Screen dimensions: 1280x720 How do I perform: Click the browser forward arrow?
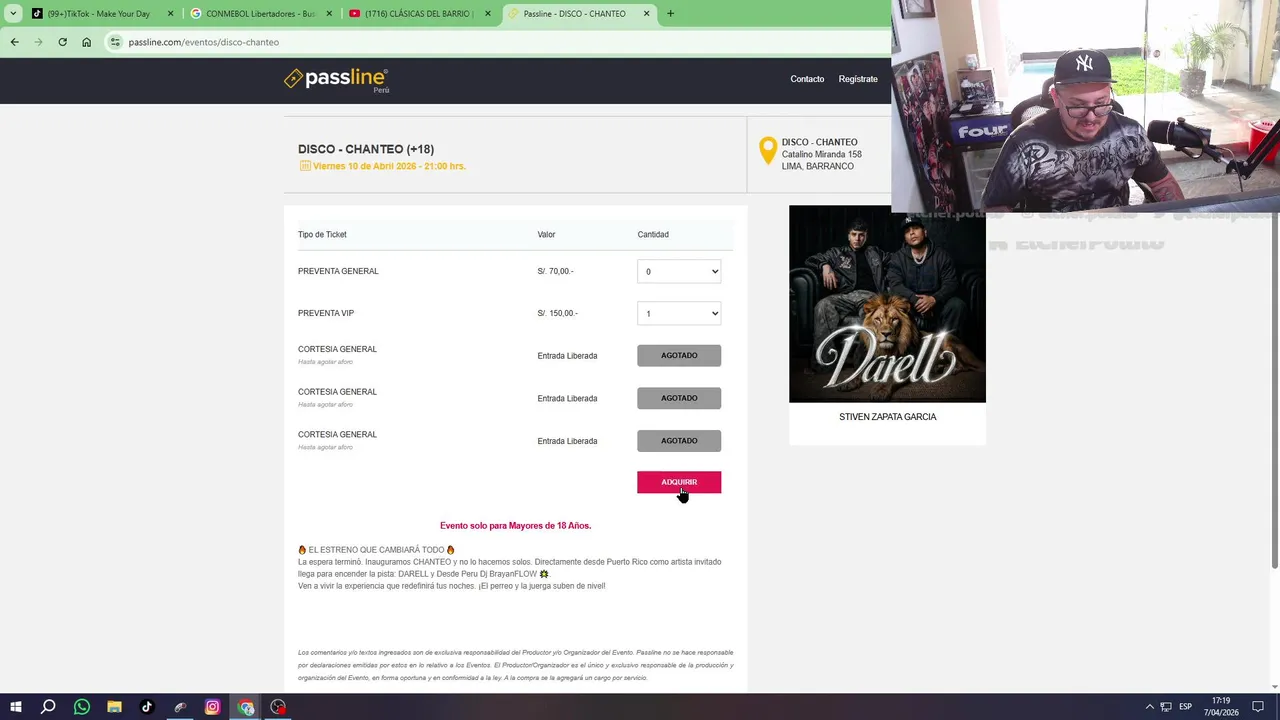(x=38, y=42)
